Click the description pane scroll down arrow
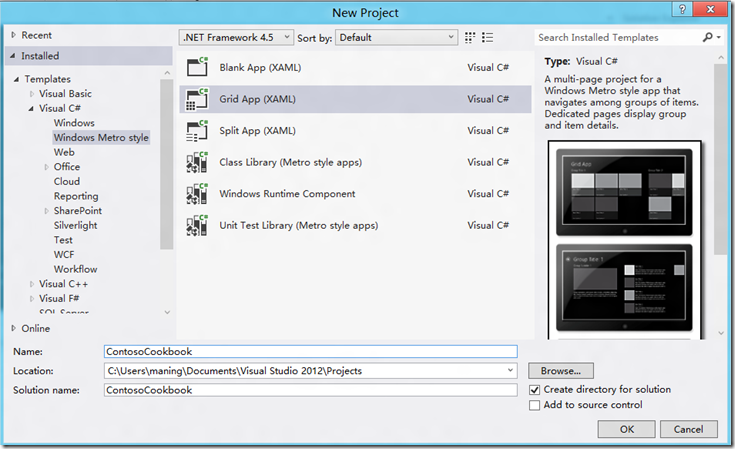The image size is (735, 449). point(721,333)
